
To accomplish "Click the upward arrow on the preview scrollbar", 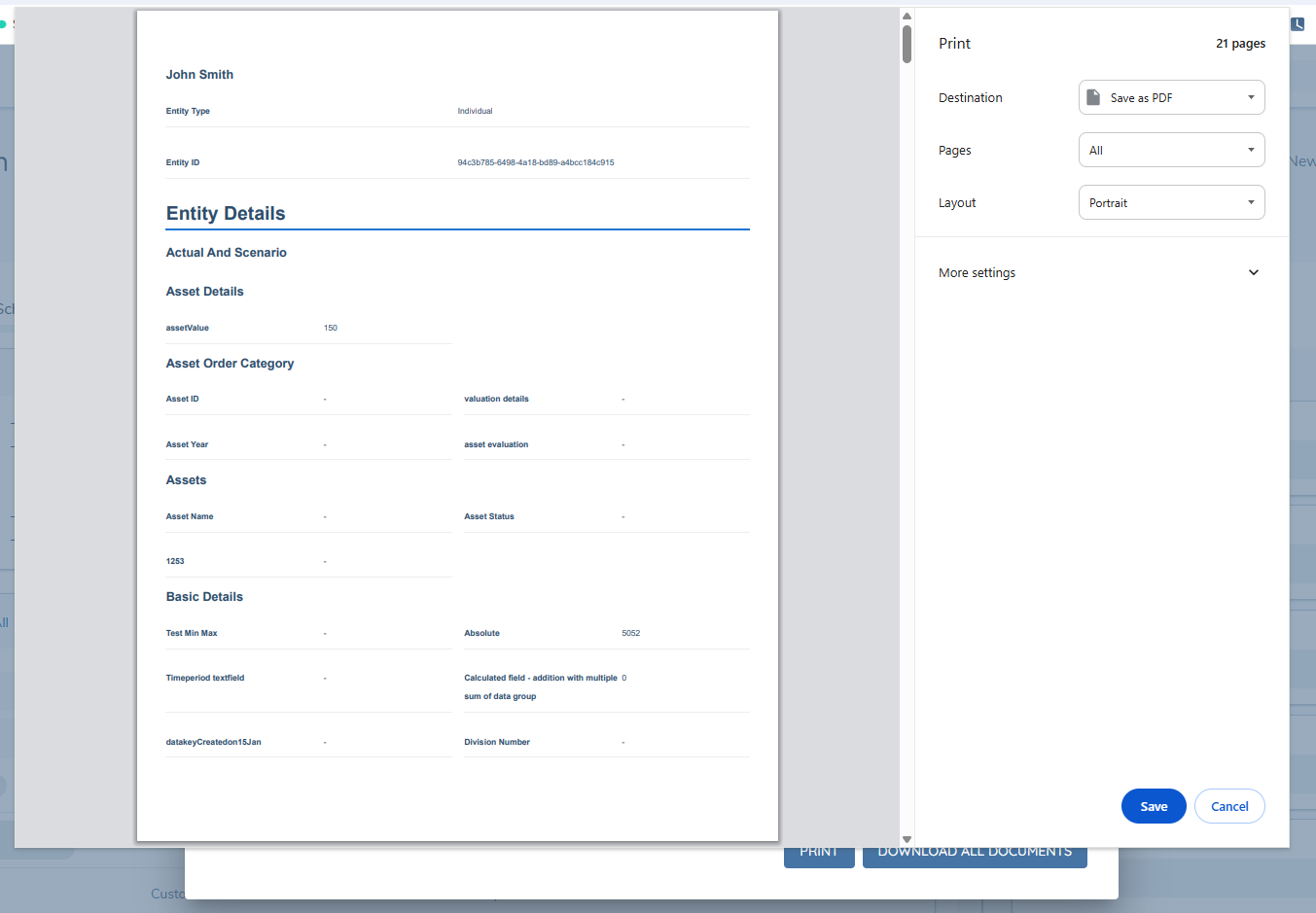I will 907,16.
